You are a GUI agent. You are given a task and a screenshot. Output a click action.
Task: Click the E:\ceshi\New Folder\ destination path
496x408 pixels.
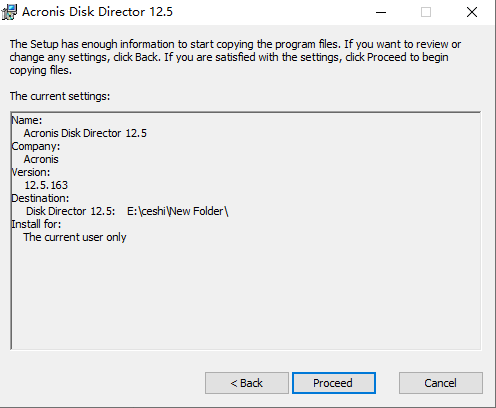coord(178,211)
